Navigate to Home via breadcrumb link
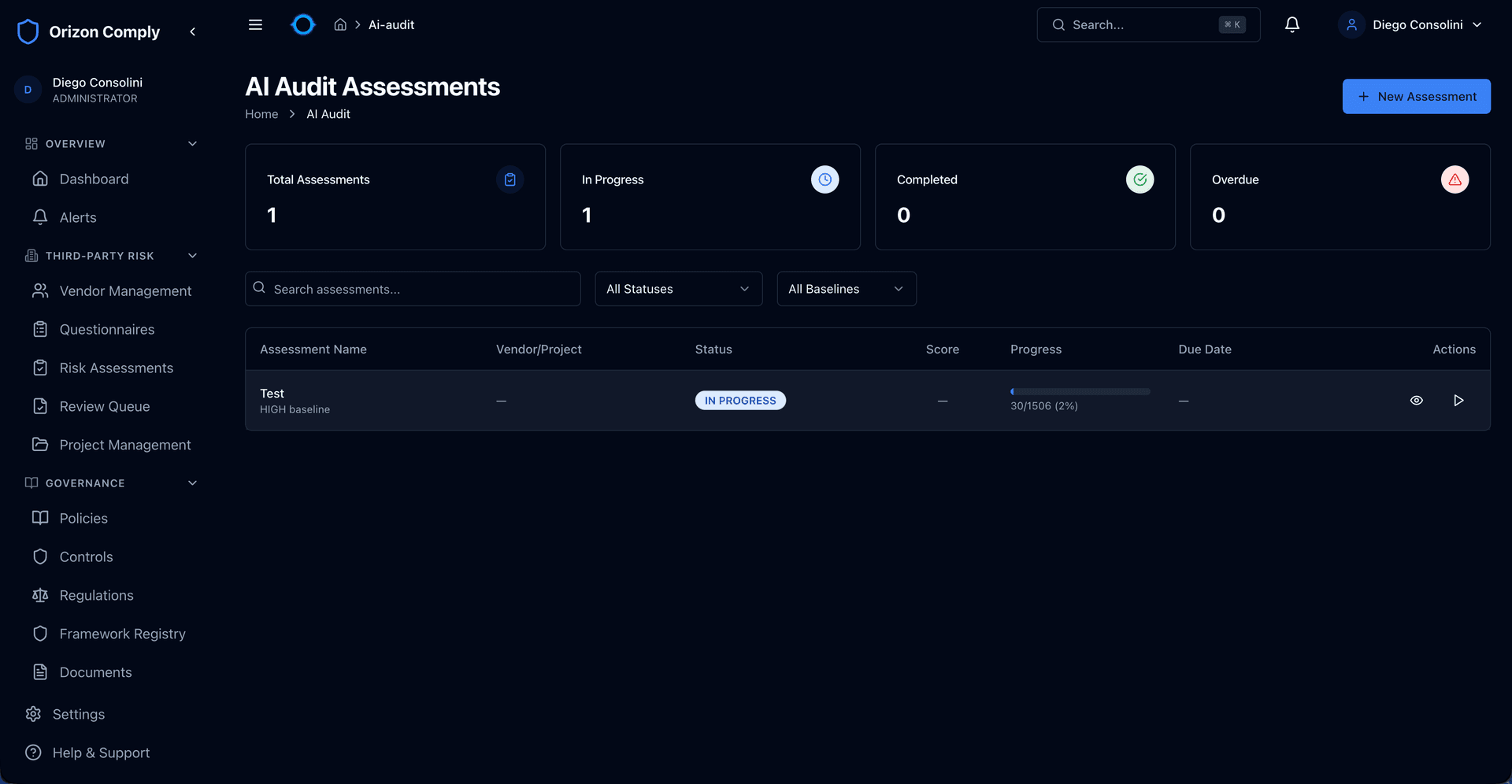 click(261, 113)
